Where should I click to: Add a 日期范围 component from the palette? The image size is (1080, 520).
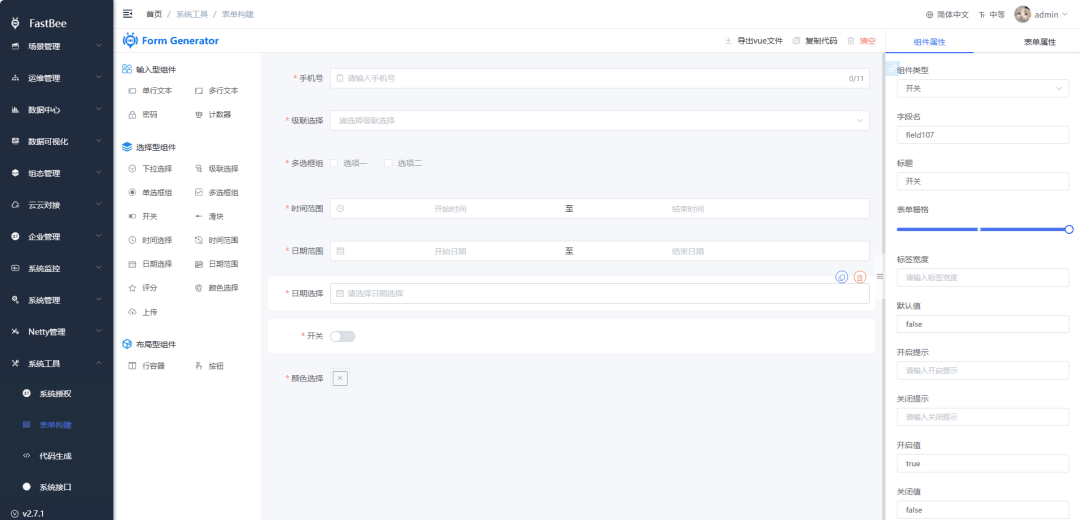pos(216,264)
